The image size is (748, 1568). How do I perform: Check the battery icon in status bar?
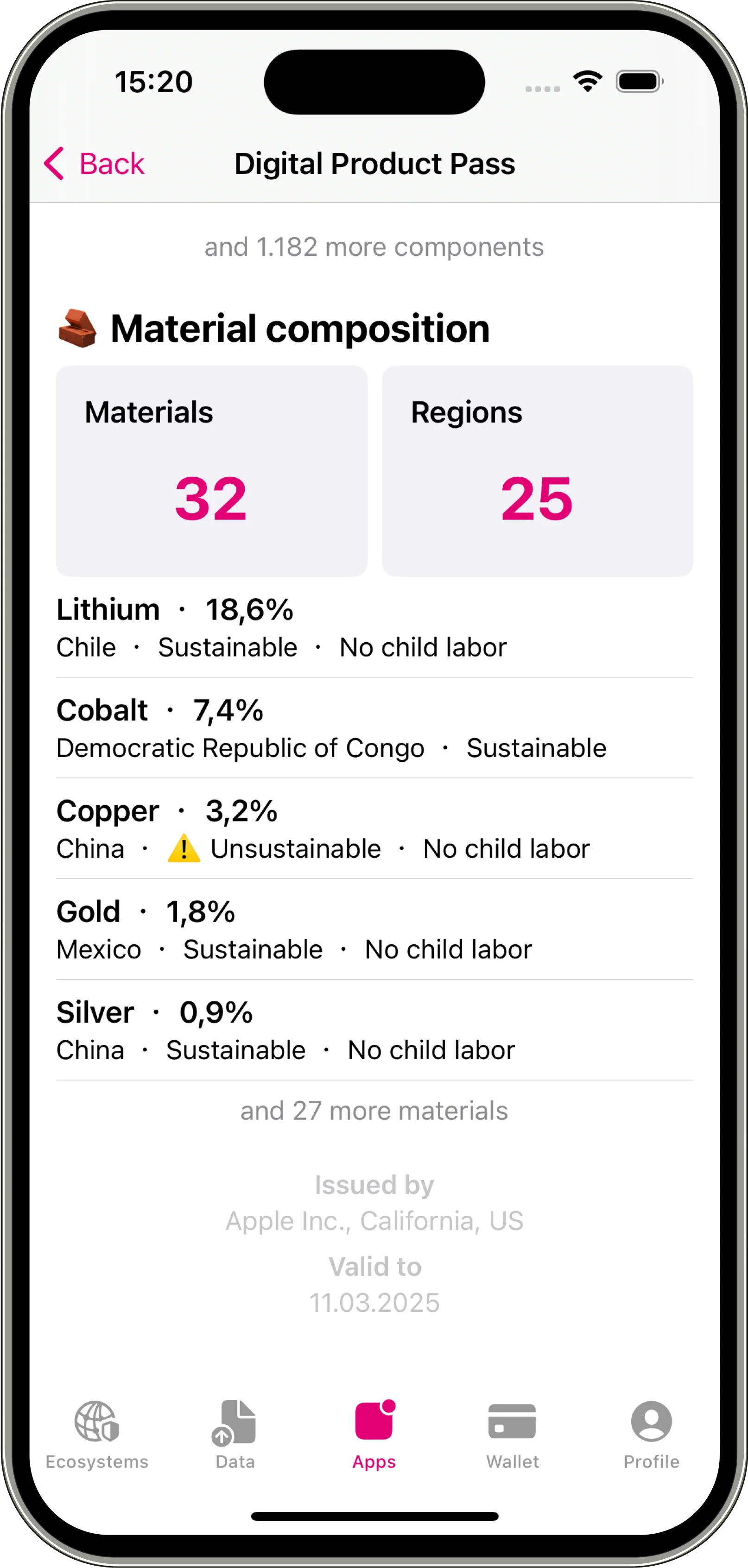(639, 82)
